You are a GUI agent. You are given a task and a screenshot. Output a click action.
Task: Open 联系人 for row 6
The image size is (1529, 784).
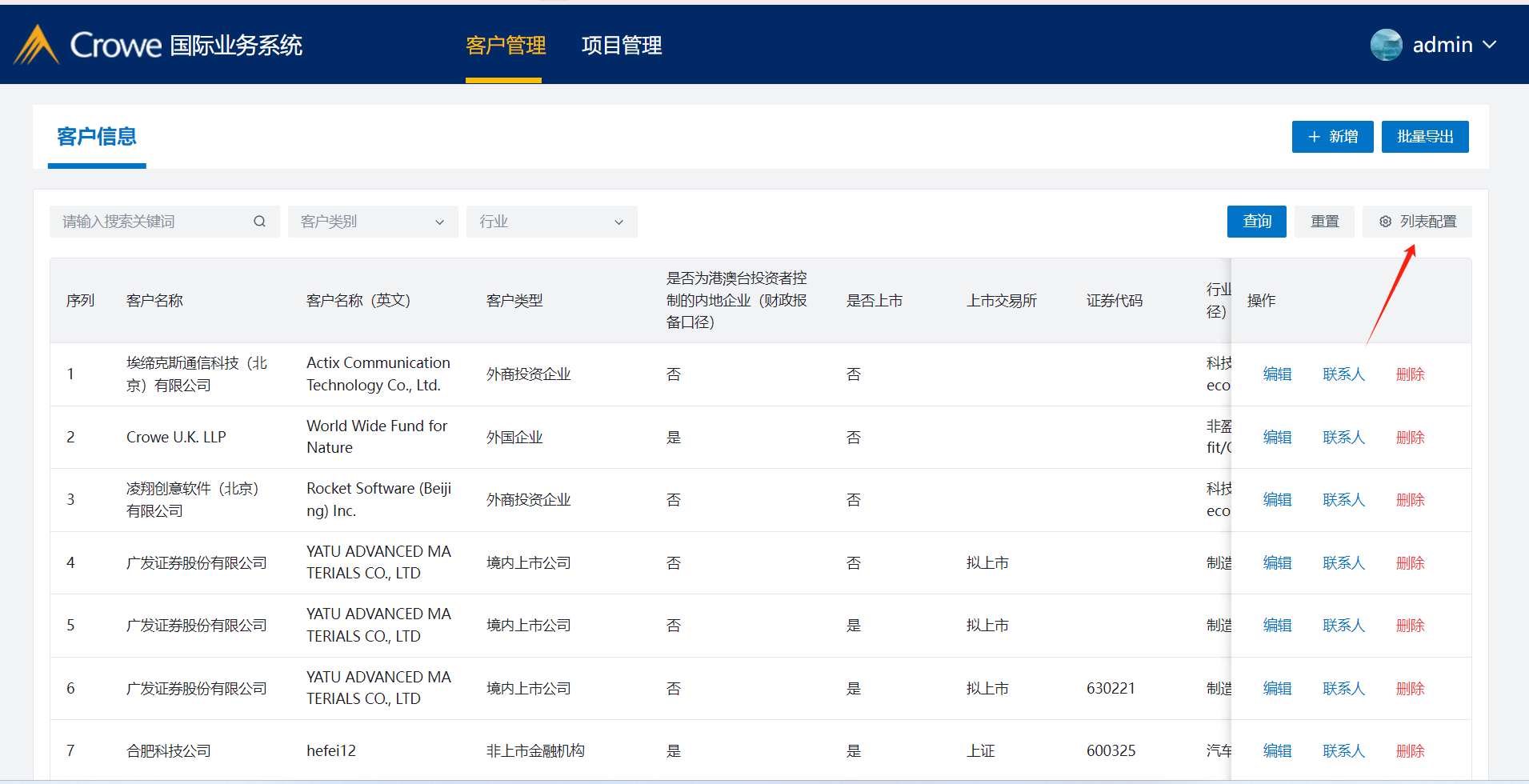pos(1343,689)
